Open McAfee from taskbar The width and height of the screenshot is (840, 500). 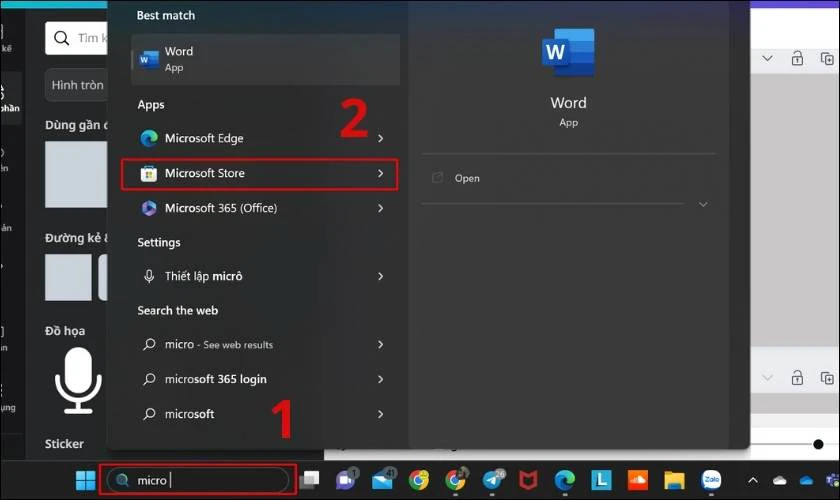(x=528, y=481)
